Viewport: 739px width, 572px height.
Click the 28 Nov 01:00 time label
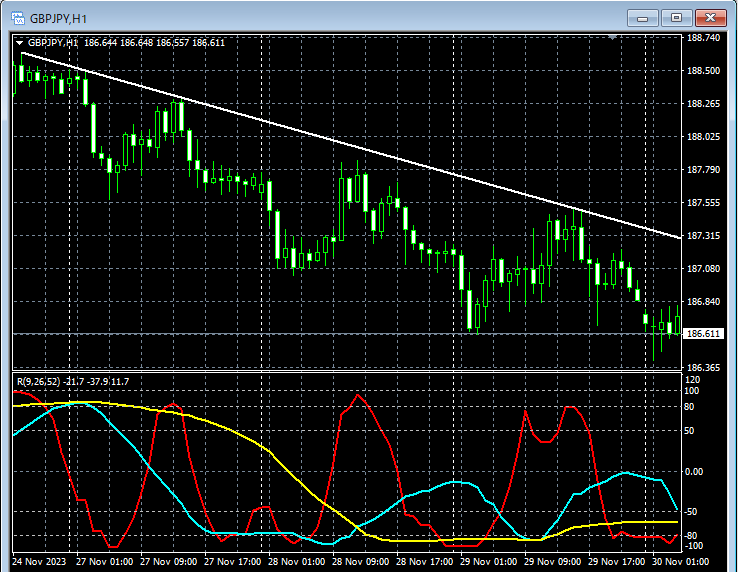pos(296,562)
